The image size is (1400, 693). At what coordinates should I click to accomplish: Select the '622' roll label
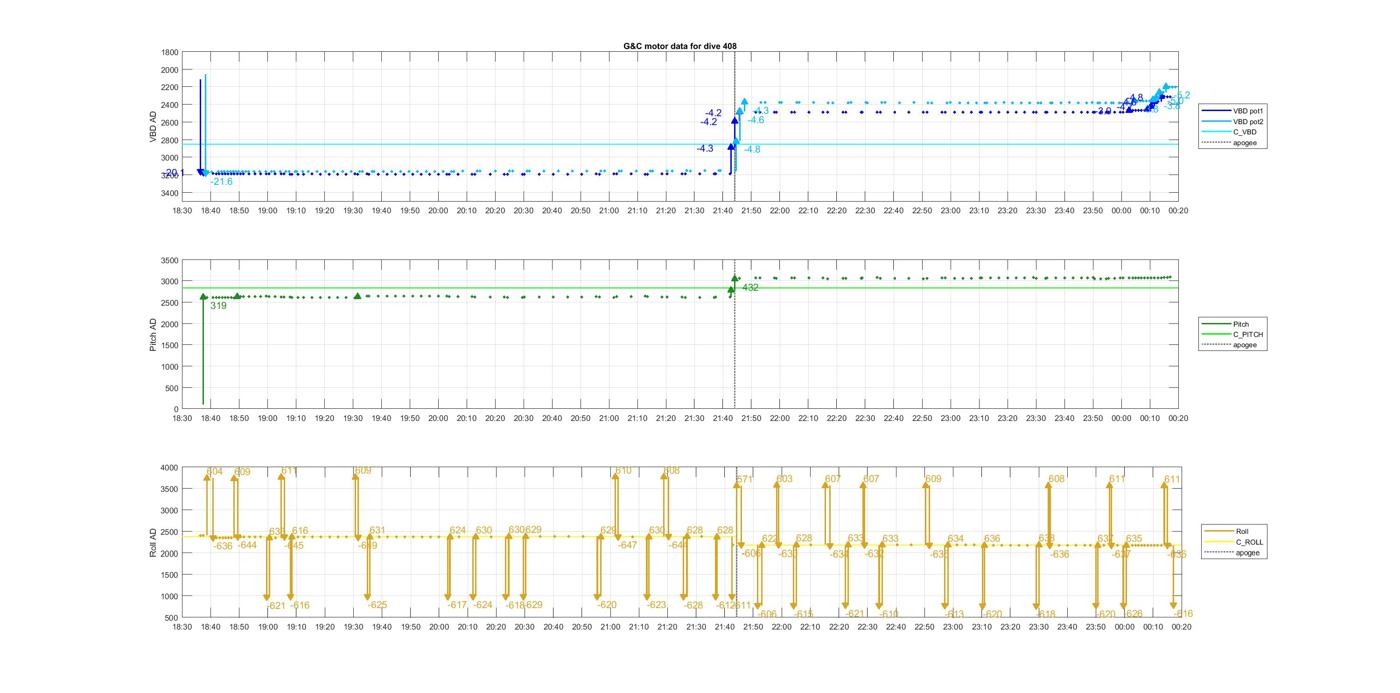[770, 539]
